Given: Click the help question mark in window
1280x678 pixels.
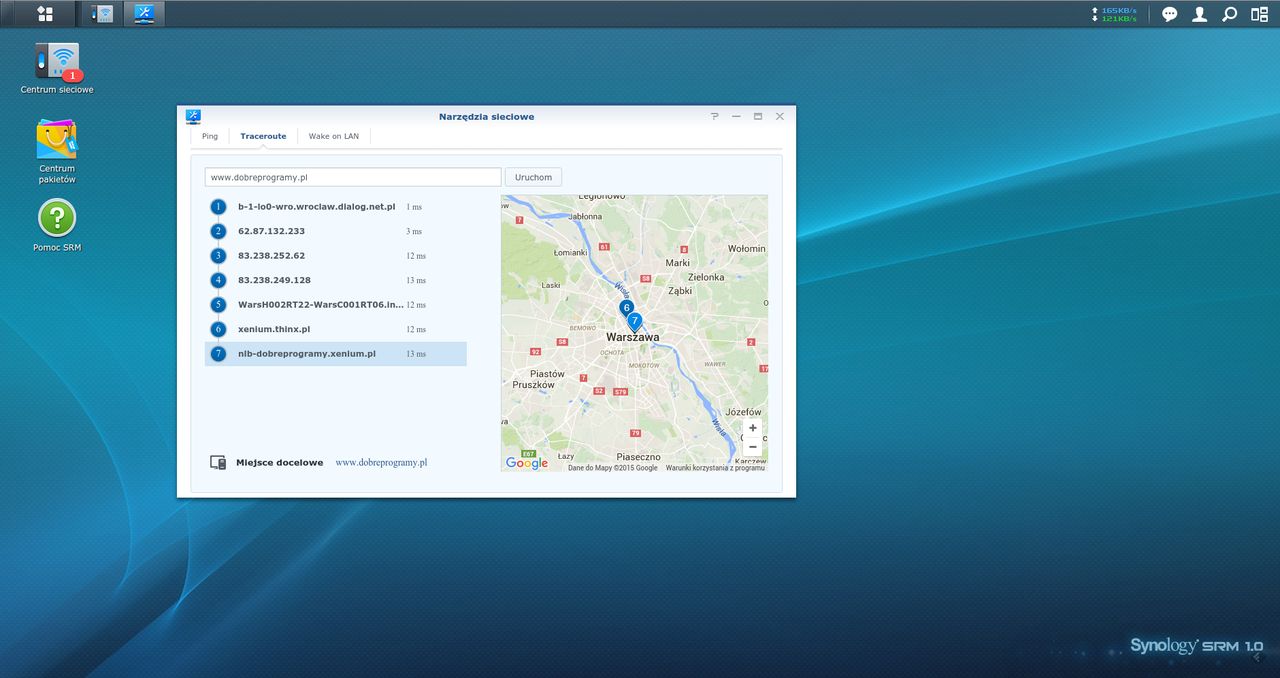Looking at the screenshot, I should (x=714, y=116).
